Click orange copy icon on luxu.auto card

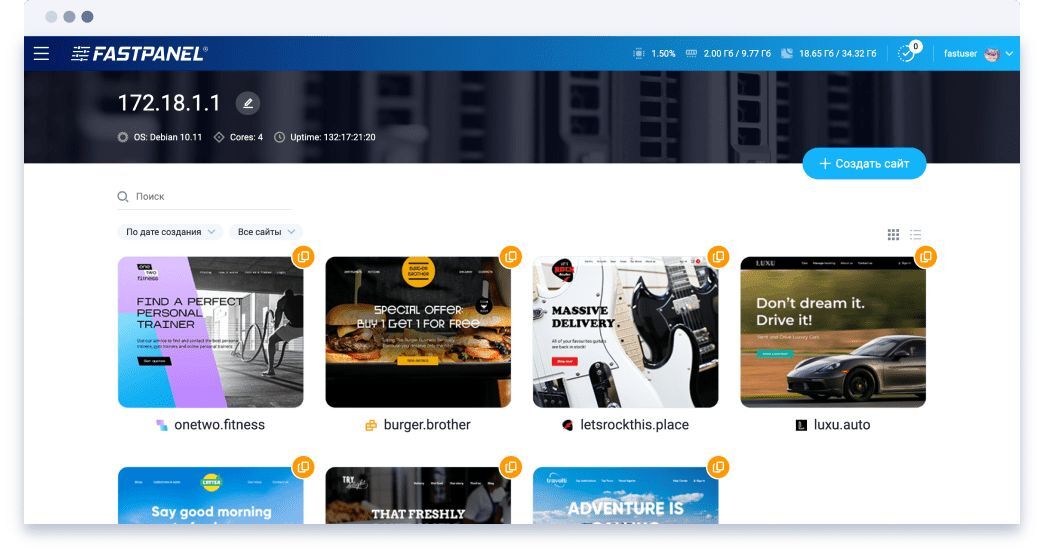[x=925, y=256]
